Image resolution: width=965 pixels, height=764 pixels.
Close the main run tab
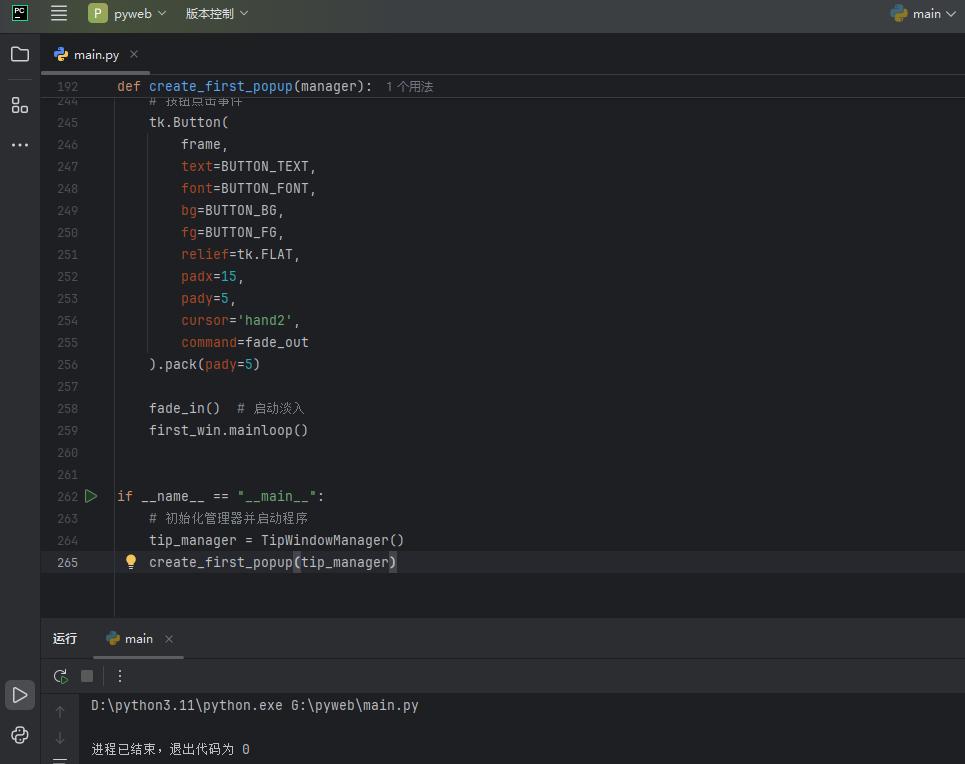coord(169,639)
